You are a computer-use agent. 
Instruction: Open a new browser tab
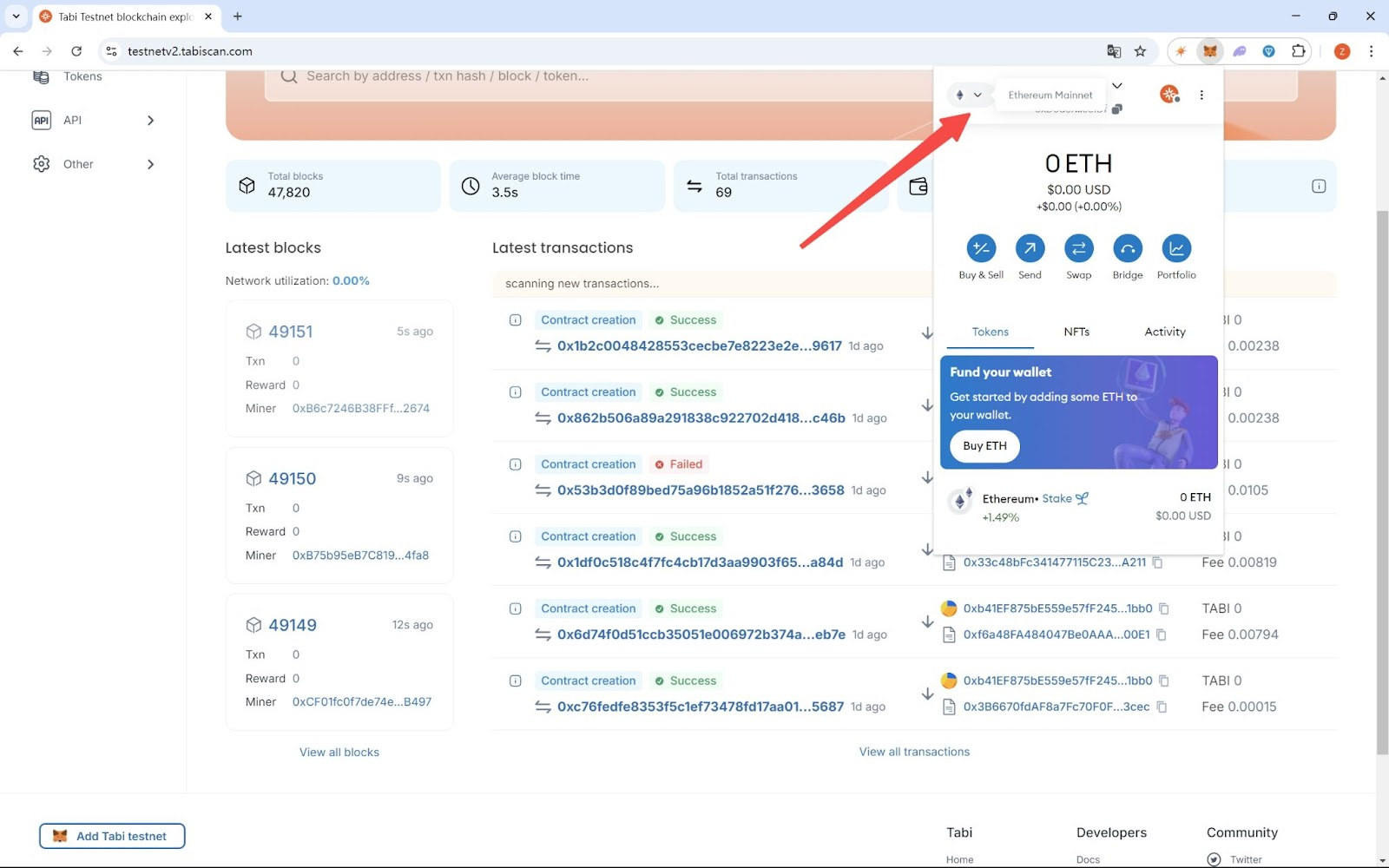(x=238, y=16)
